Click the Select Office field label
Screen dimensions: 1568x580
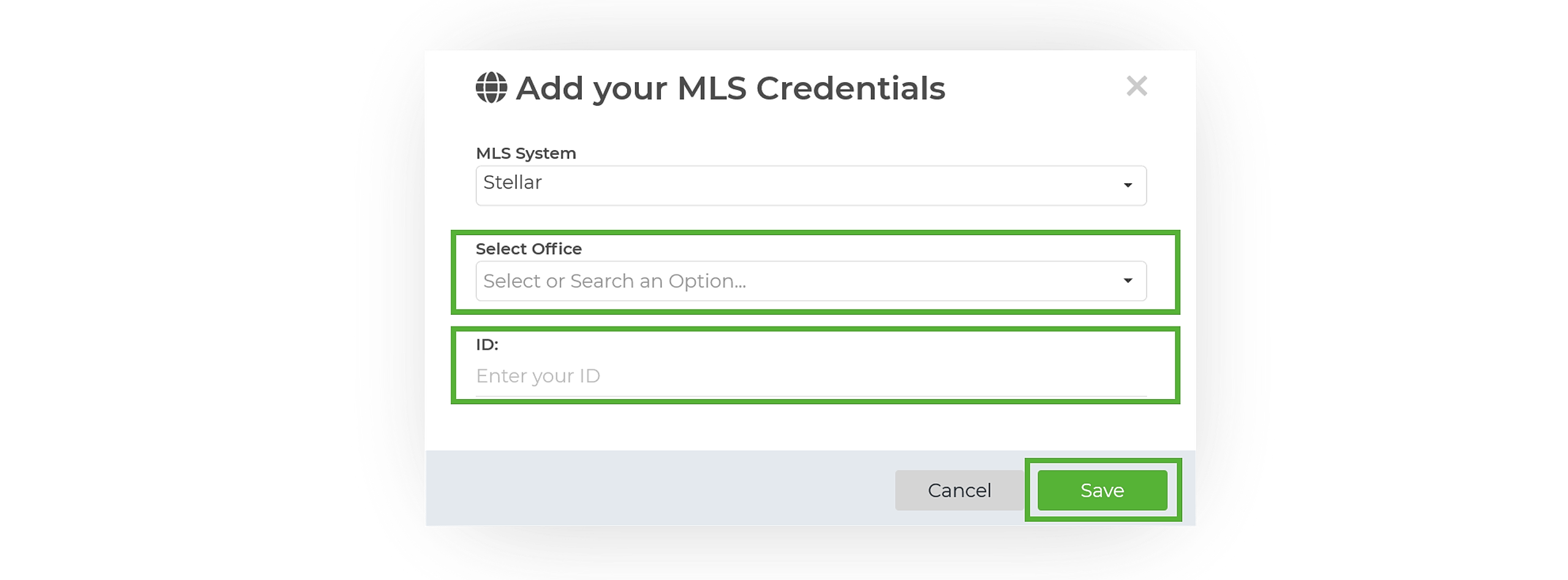(x=528, y=249)
